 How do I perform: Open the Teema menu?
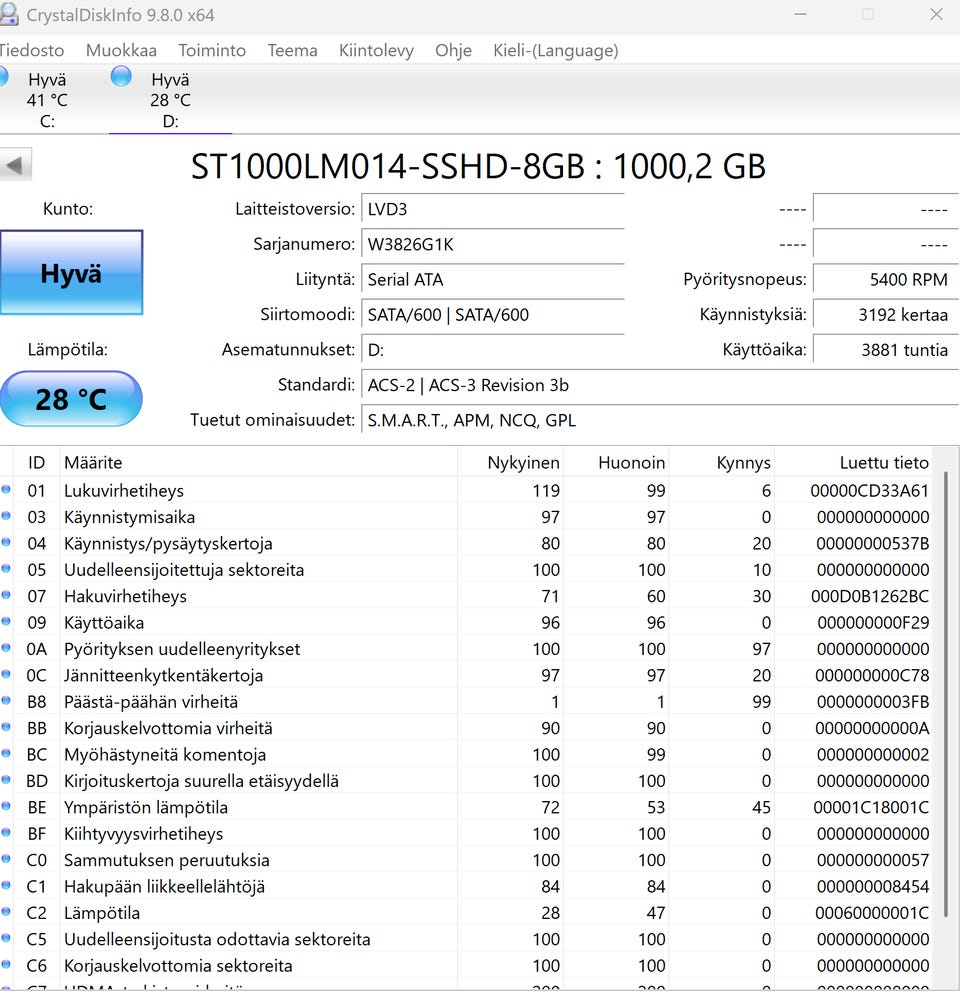[x=292, y=50]
